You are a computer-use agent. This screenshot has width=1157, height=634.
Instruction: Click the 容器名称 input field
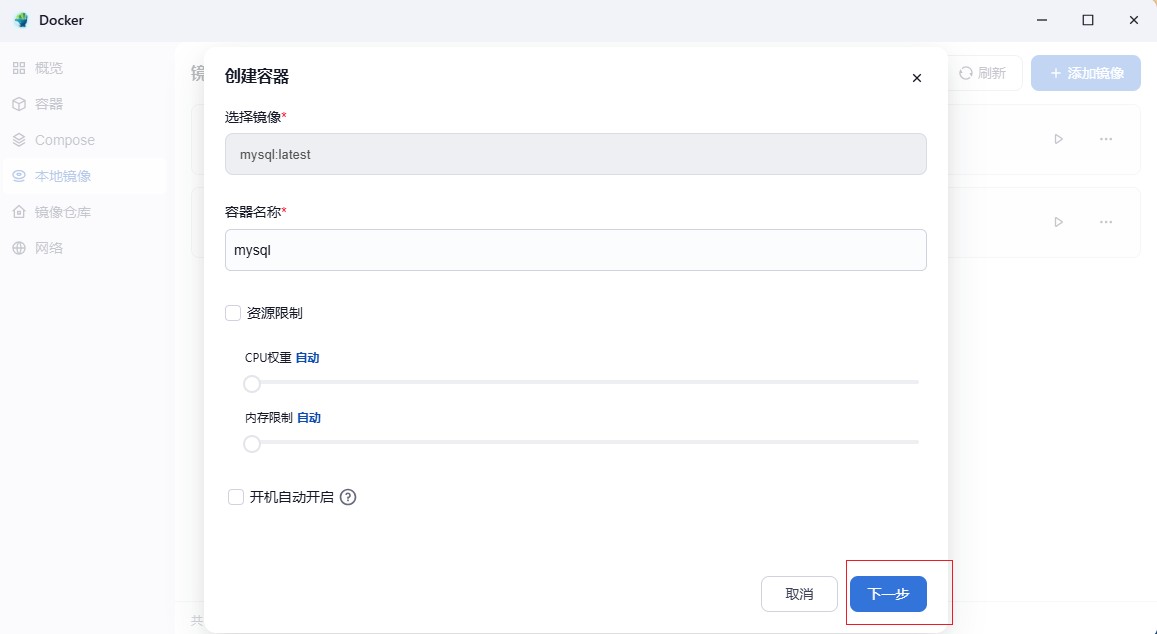point(575,250)
